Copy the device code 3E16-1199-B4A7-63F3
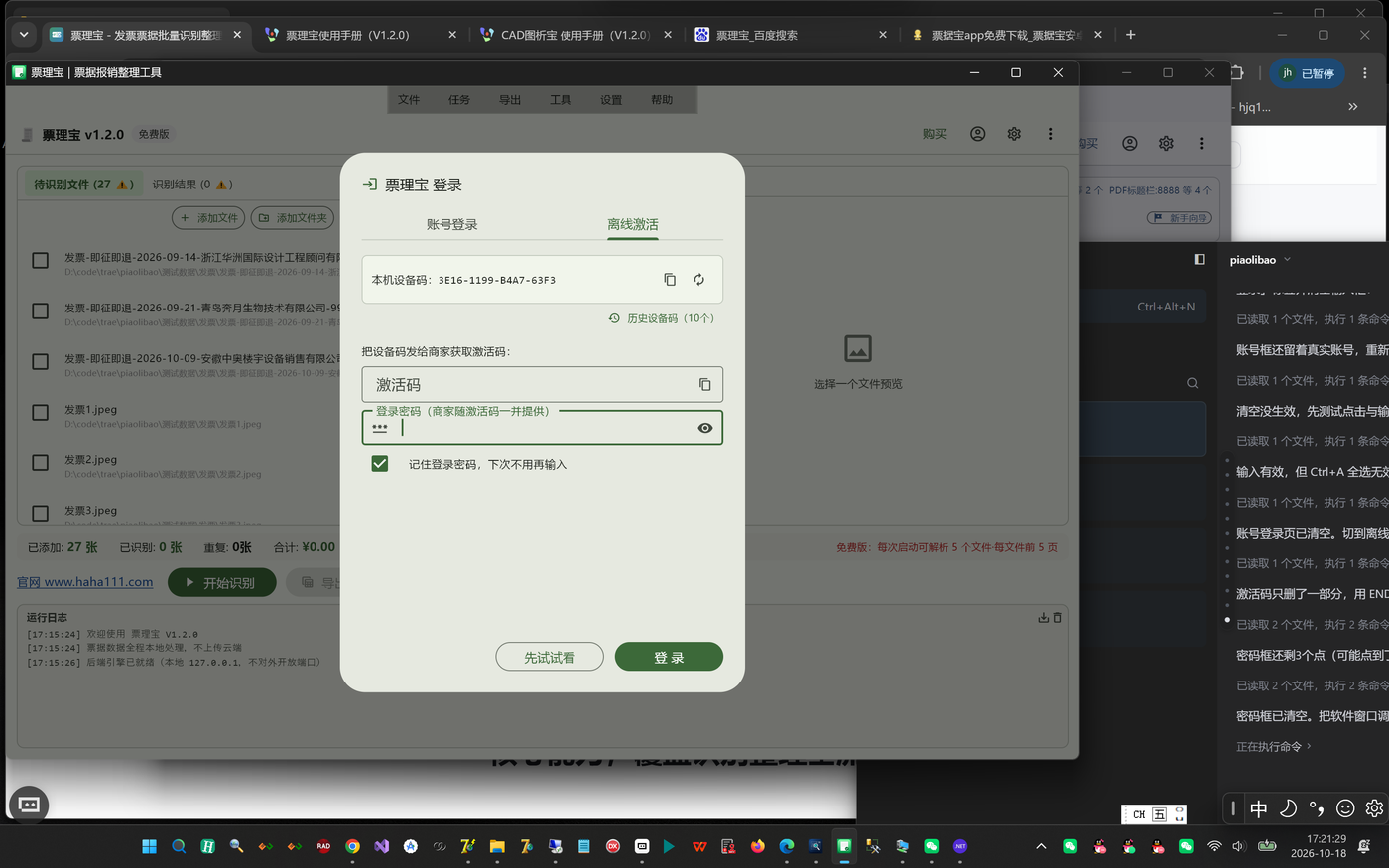Image resolution: width=1389 pixels, height=868 pixels. (x=670, y=280)
